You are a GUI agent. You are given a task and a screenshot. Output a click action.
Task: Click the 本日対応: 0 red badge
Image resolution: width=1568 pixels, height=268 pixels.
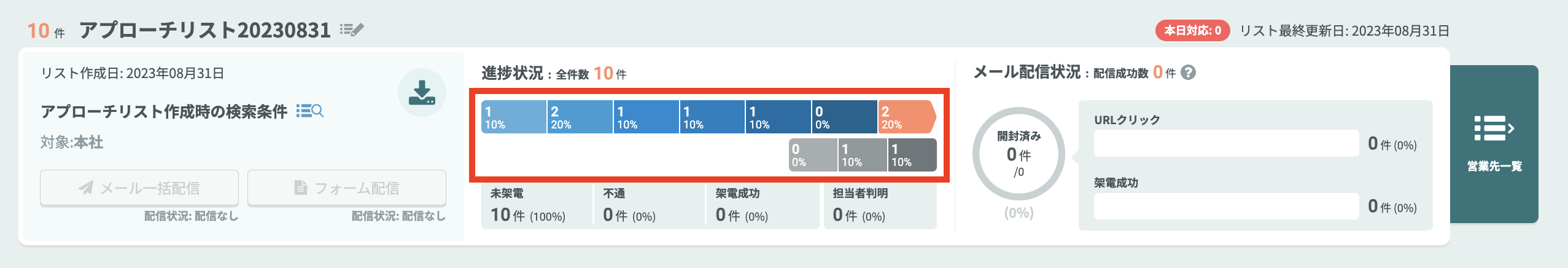click(1192, 31)
